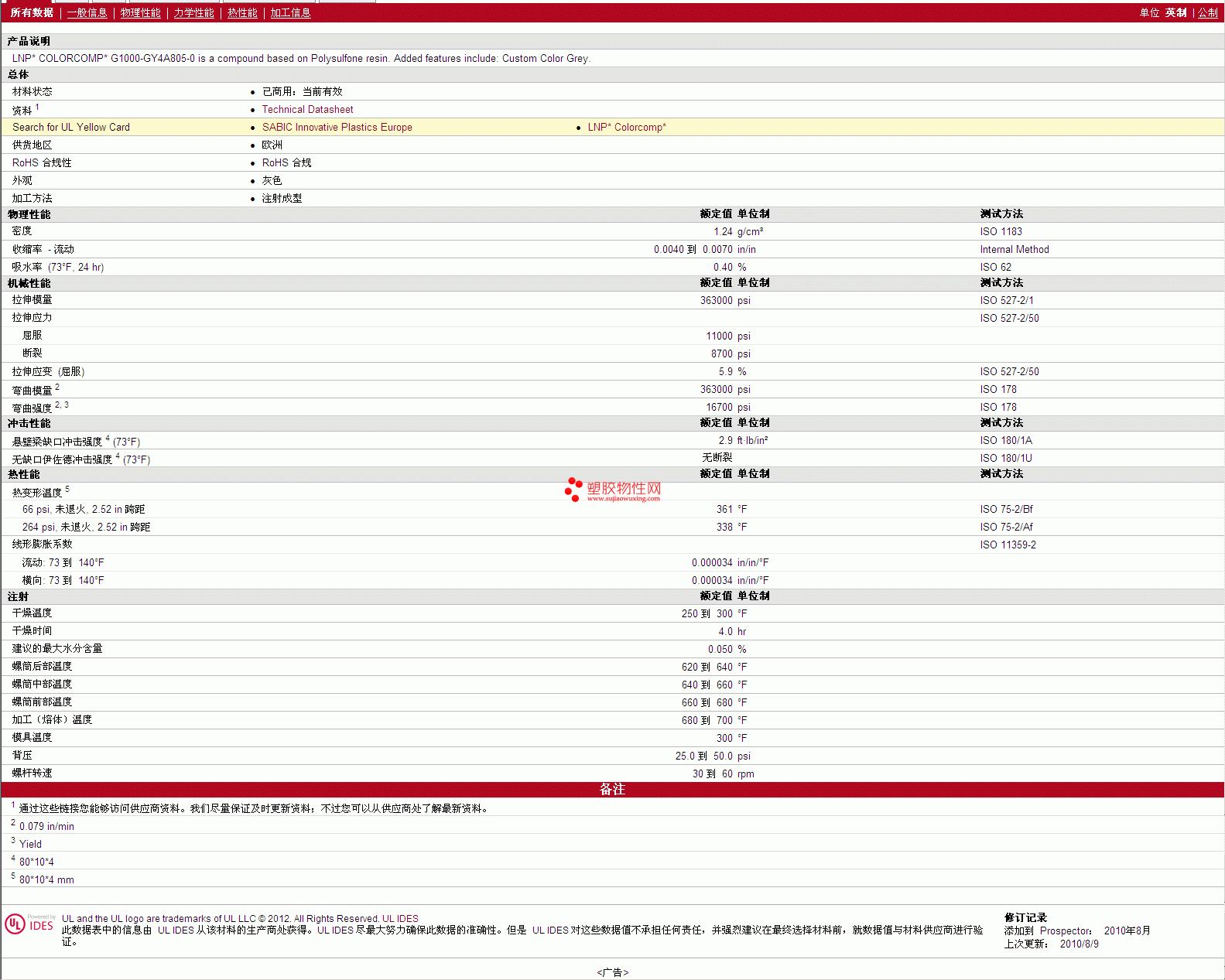1225x980 pixels.
Task: Click the 干燥温度 row label
Action: click(32, 613)
